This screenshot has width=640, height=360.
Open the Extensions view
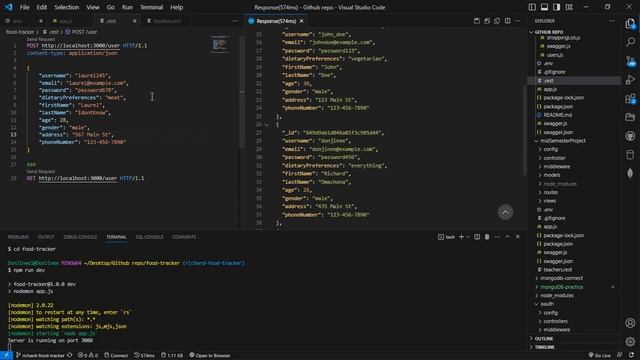(630, 98)
